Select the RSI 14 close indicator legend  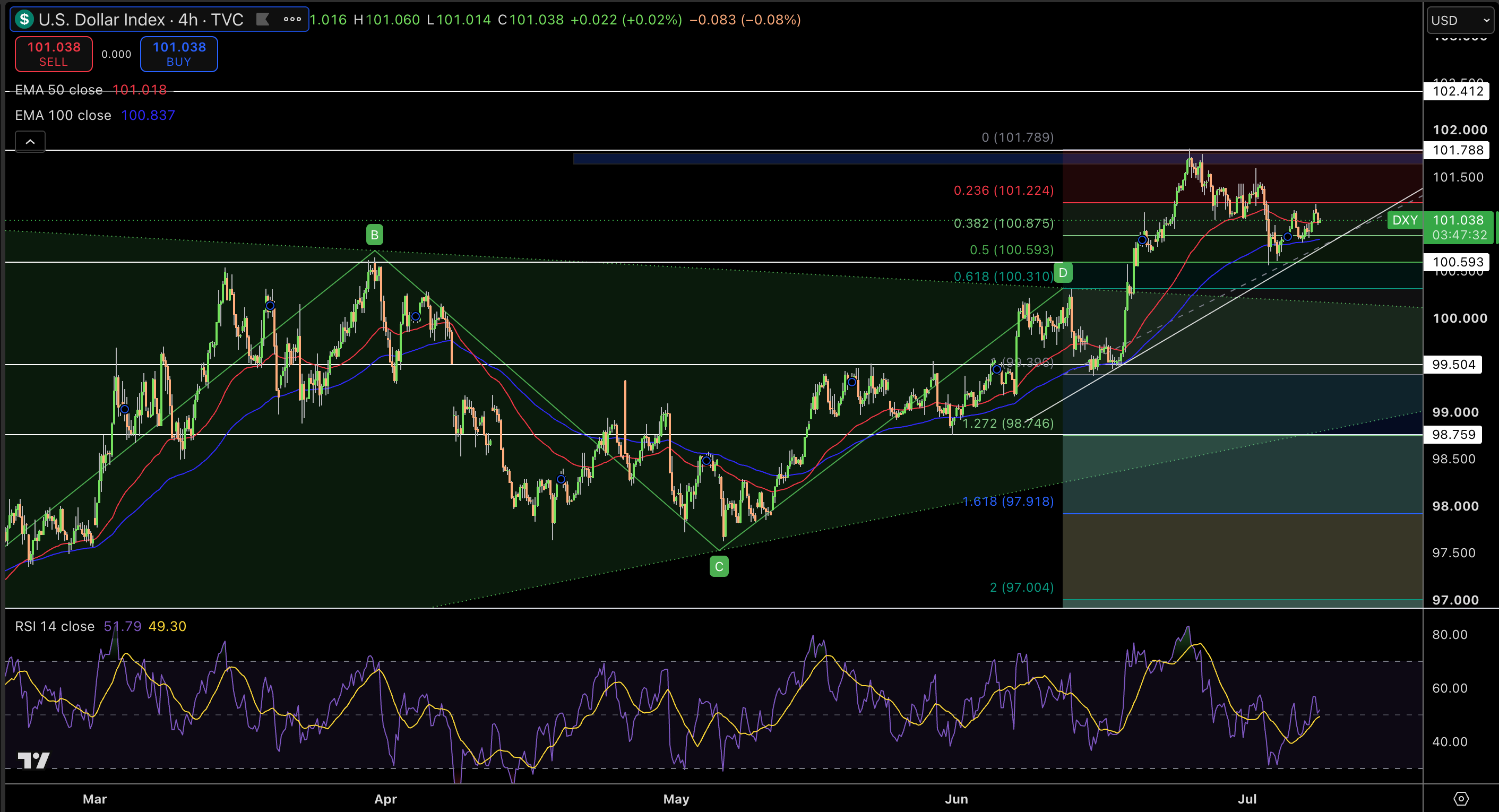pos(55,626)
